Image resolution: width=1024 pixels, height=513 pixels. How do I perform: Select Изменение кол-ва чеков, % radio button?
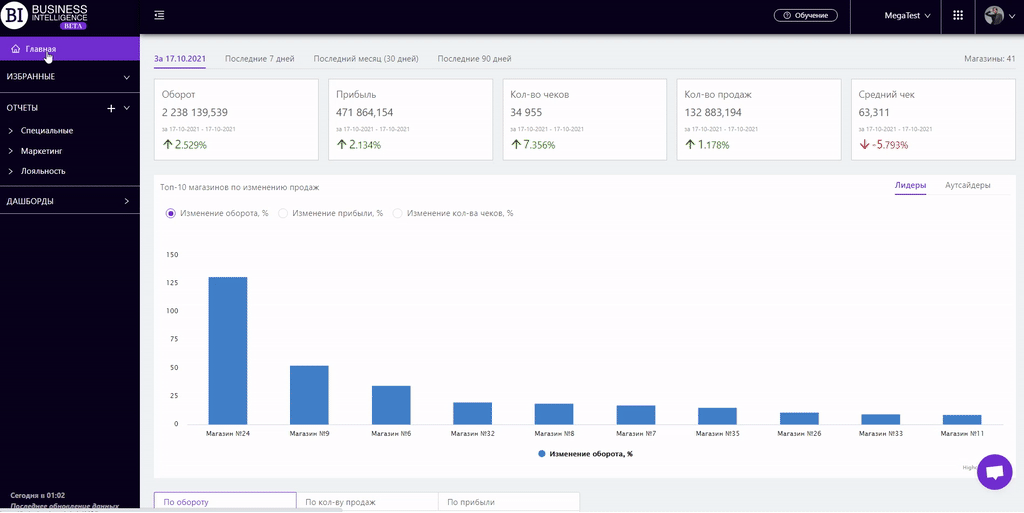[x=397, y=213]
